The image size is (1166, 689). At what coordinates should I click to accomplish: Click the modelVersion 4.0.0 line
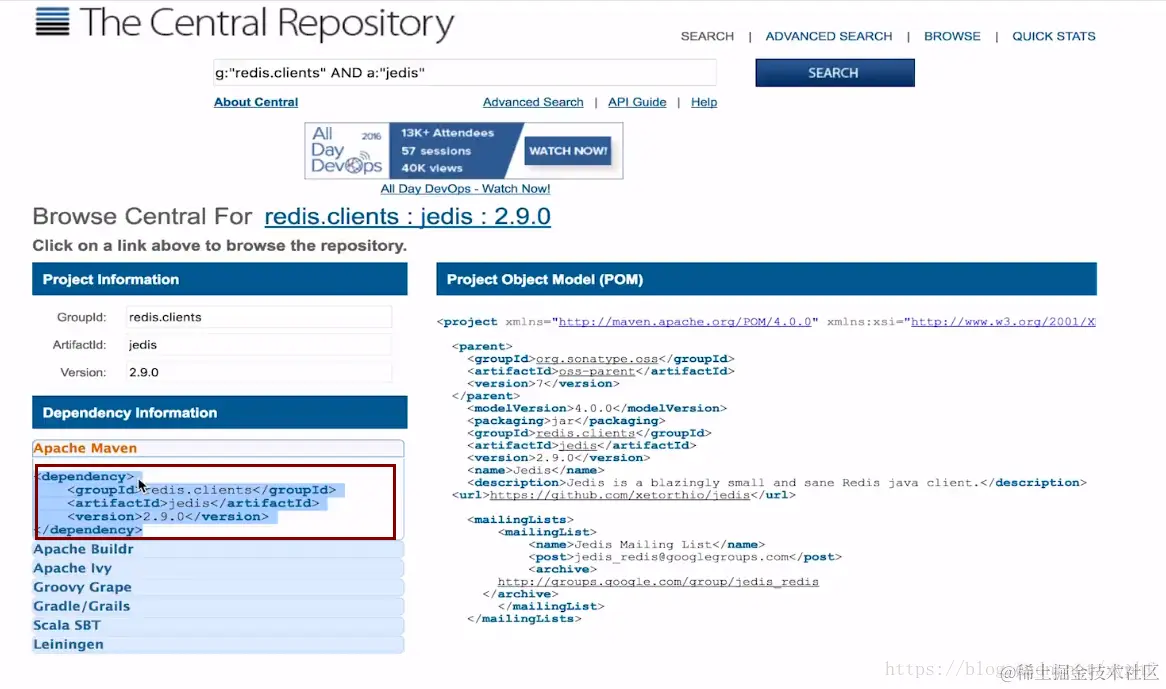pyautogui.click(x=596, y=408)
